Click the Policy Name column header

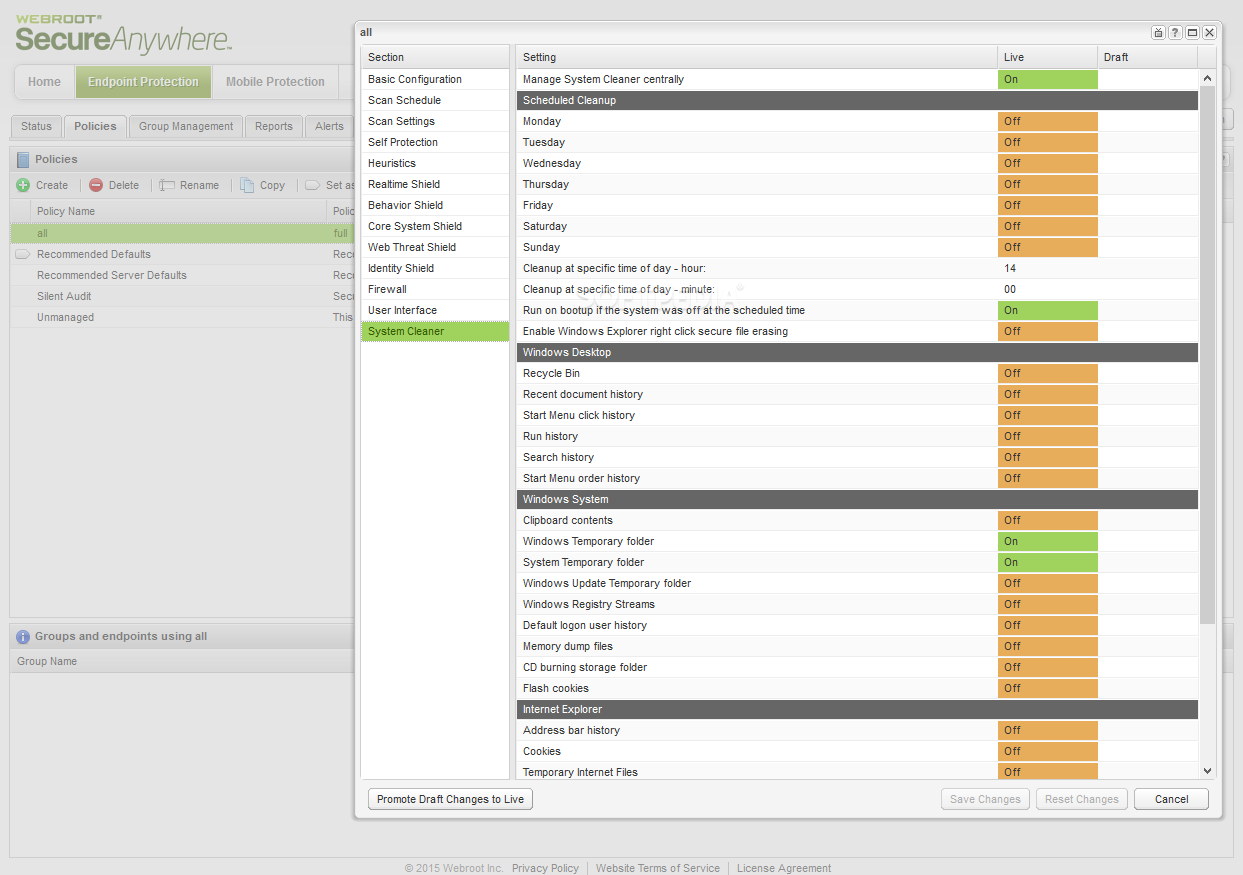[x=178, y=211]
